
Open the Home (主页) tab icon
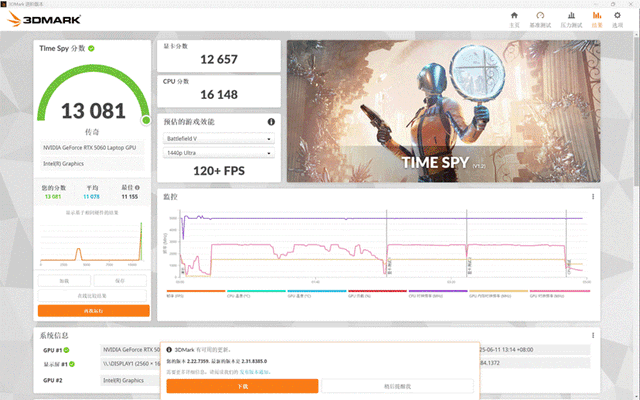pos(514,16)
